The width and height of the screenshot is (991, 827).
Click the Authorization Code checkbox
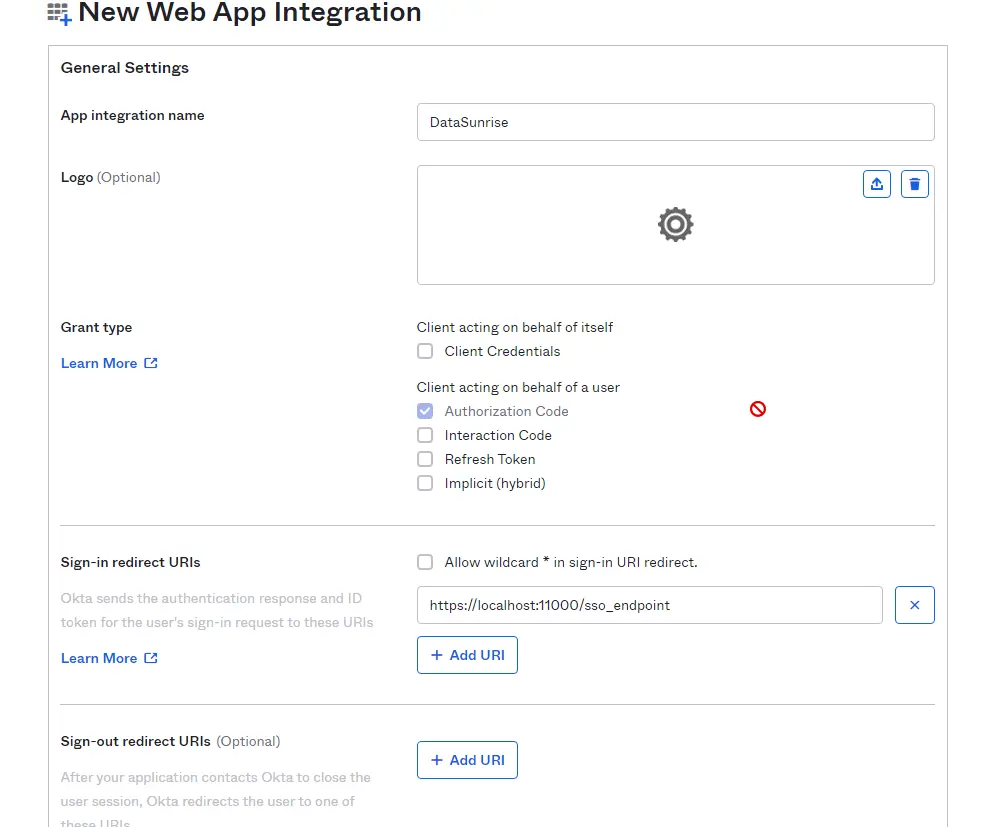click(425, 411)
